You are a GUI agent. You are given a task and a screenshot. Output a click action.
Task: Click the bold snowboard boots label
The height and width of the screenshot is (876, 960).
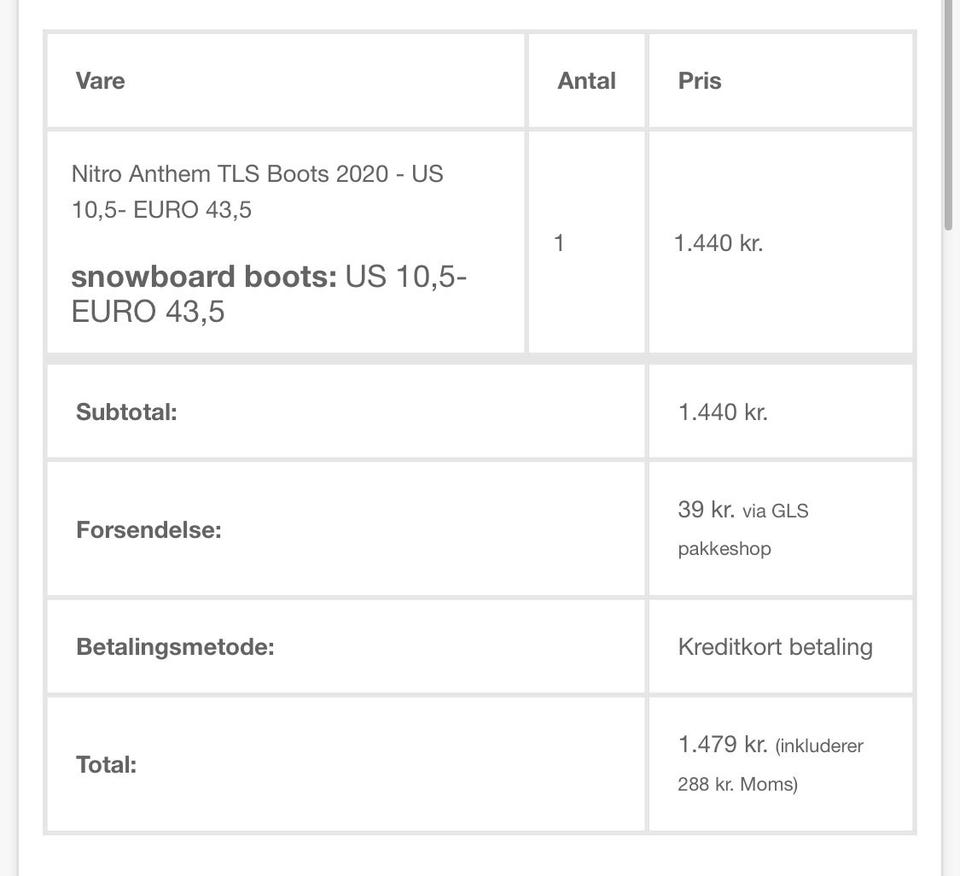[x=204, y=277]
